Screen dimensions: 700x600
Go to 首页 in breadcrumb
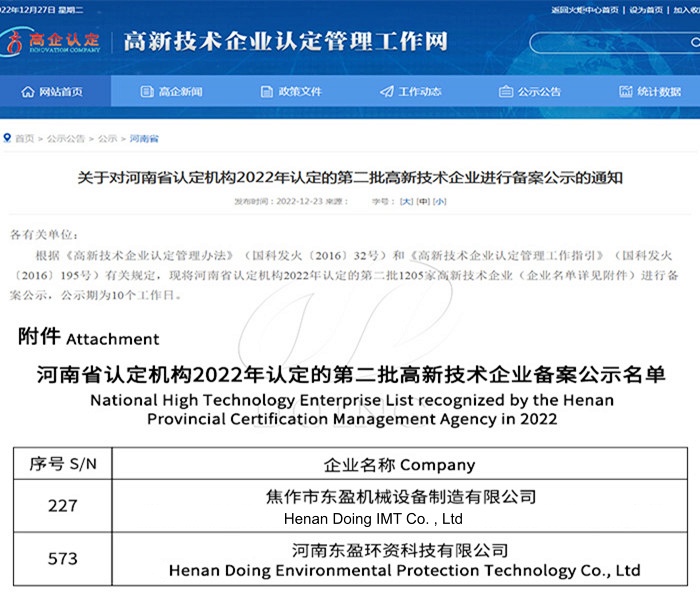tap(25, 138)
